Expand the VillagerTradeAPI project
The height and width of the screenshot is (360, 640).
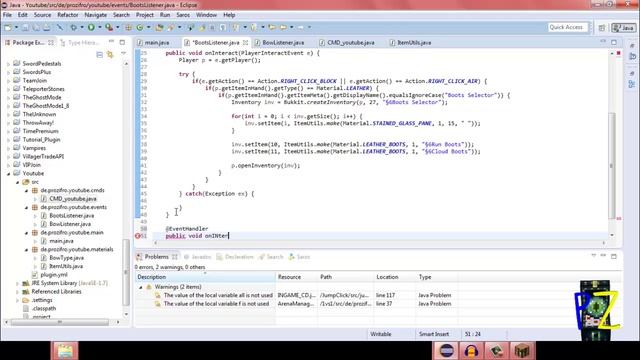(x=8, y=157)
